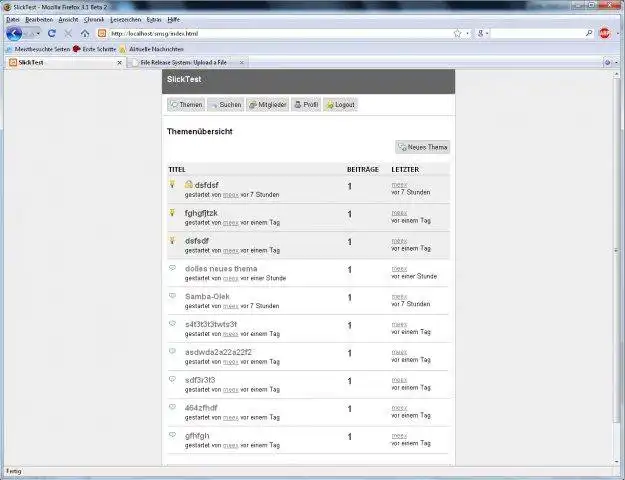The height and width of the screenshot is (480, 625).
Task: Click the LETZTER column header
Action: coord(405,169)
